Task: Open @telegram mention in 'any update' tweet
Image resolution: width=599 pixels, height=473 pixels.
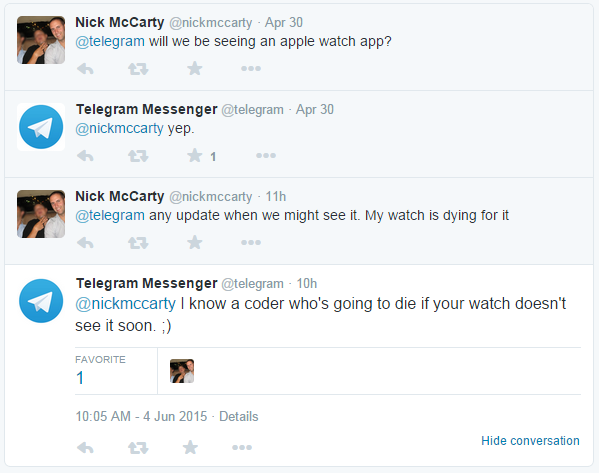Action: click(110, 215)
